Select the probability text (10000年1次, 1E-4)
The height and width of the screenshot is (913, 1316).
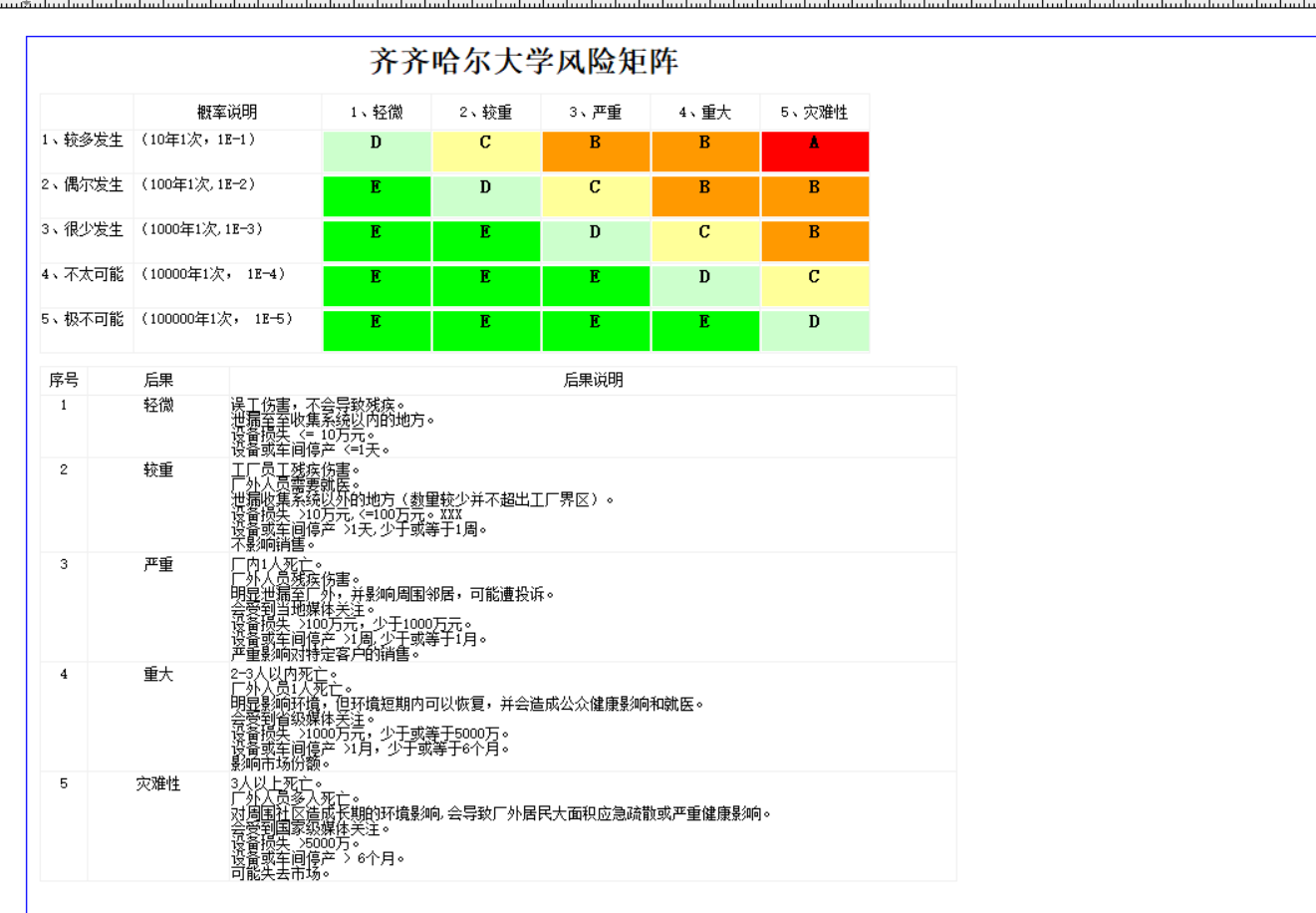[213, 274]
